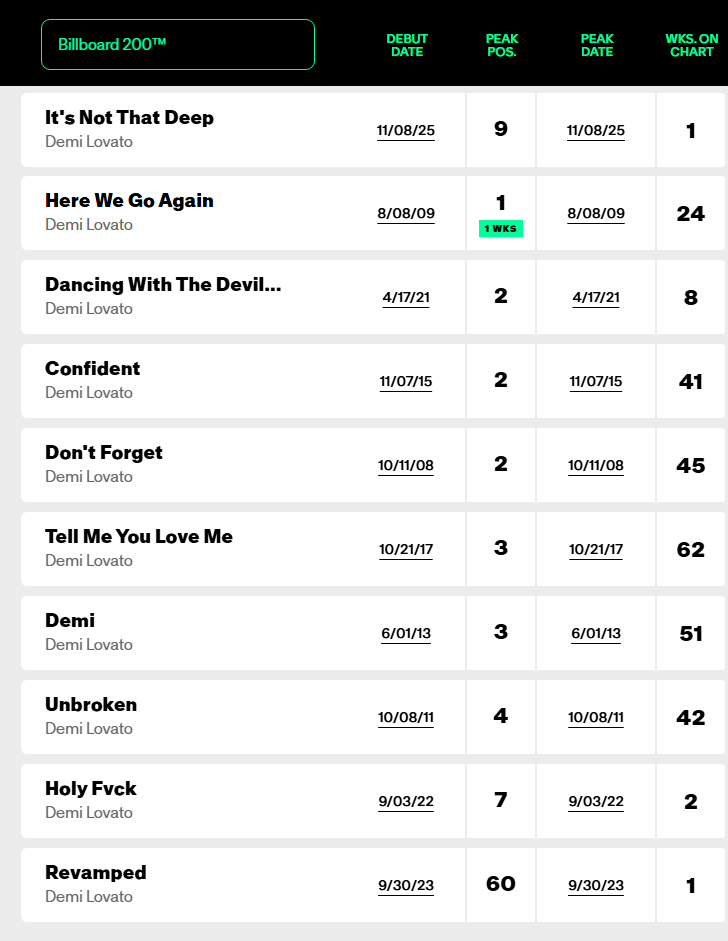Viewport: 728px width, 941px height.
Task: Open peak date link for Unbroken
Action: [x=596, y=718]
